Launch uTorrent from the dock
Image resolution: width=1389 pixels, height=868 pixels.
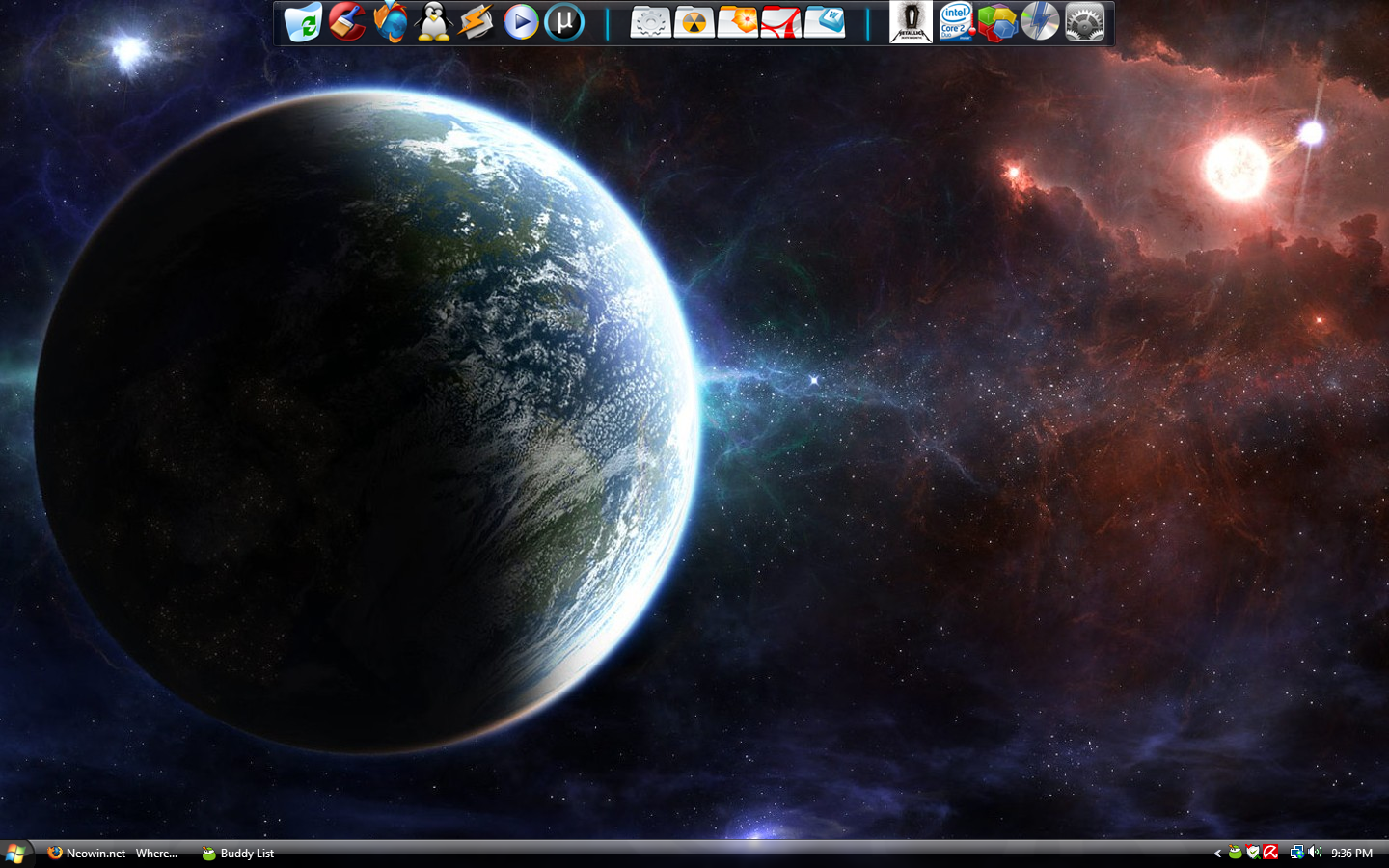tap(564, 22)
